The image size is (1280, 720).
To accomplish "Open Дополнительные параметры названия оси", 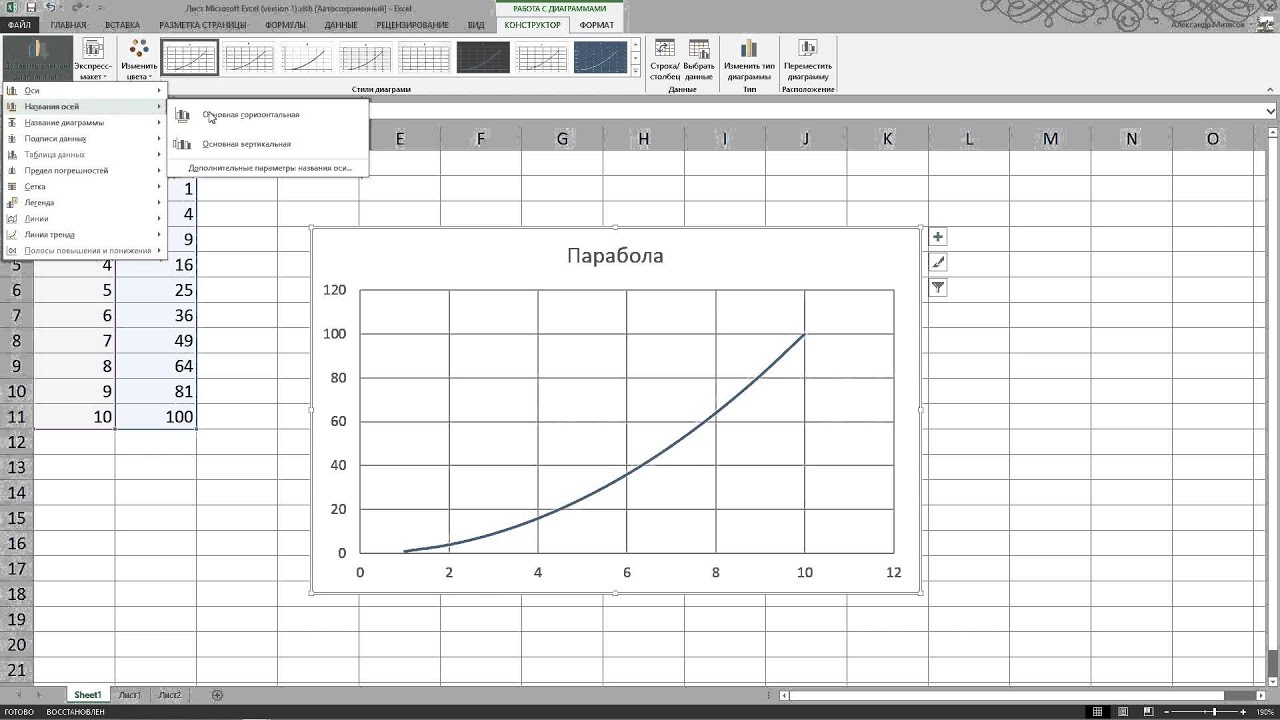I will tap(267, 168).
